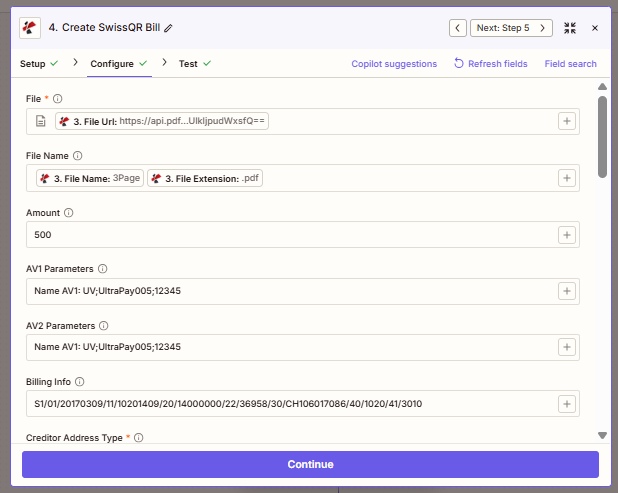618x493 pixels.
Task: Click the plus icon in Amount field
Action: tap(566, 235)
